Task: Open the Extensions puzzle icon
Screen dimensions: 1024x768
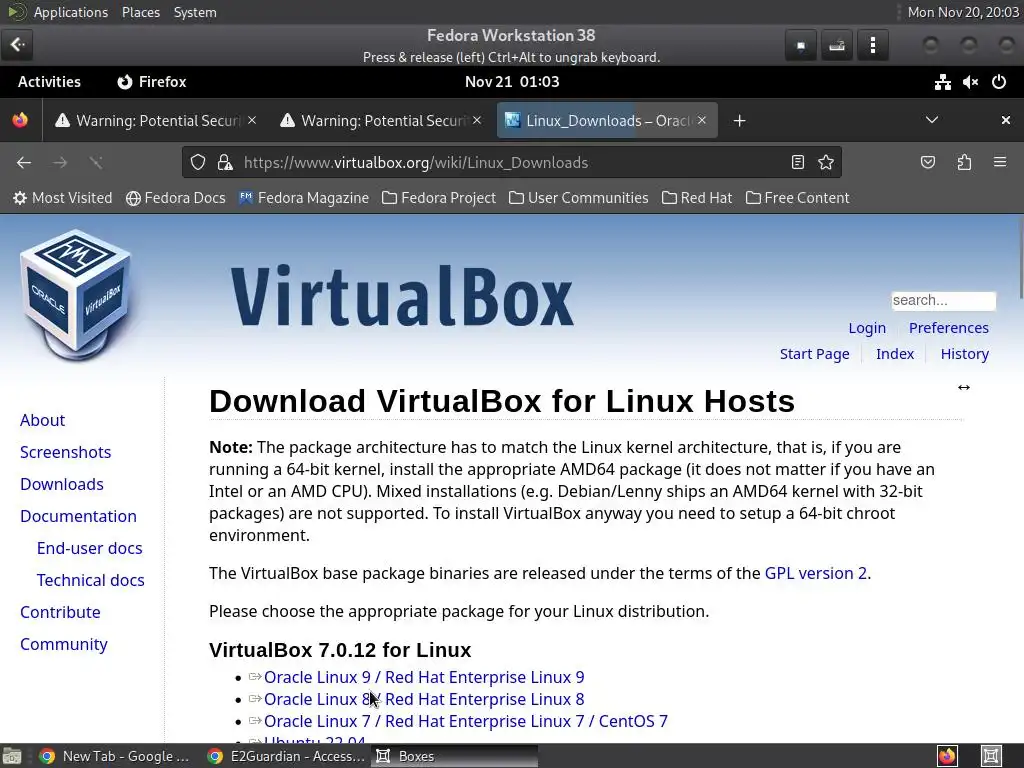Action: (964, 163)
